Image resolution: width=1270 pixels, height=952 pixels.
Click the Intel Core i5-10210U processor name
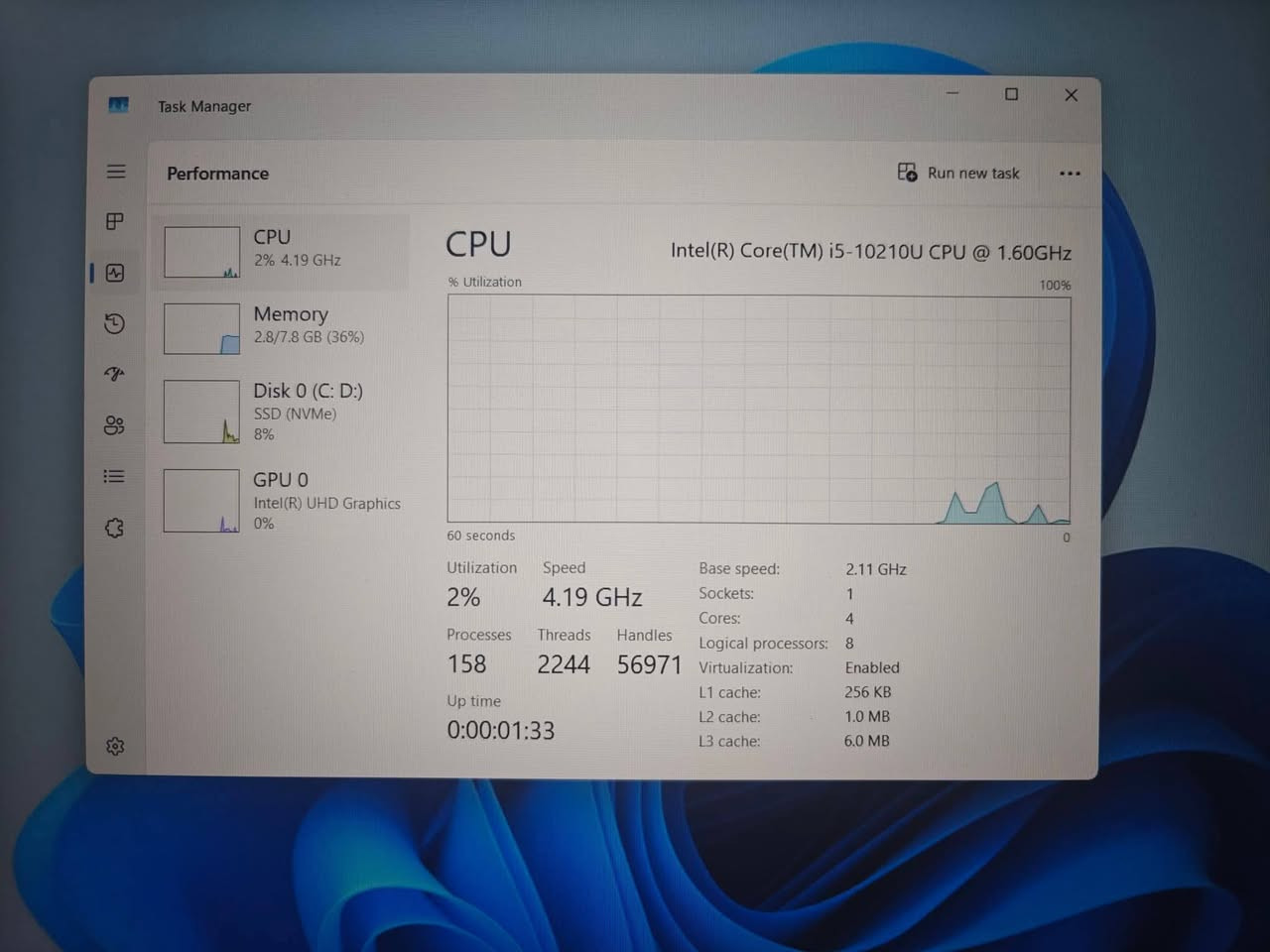point(870,252)
